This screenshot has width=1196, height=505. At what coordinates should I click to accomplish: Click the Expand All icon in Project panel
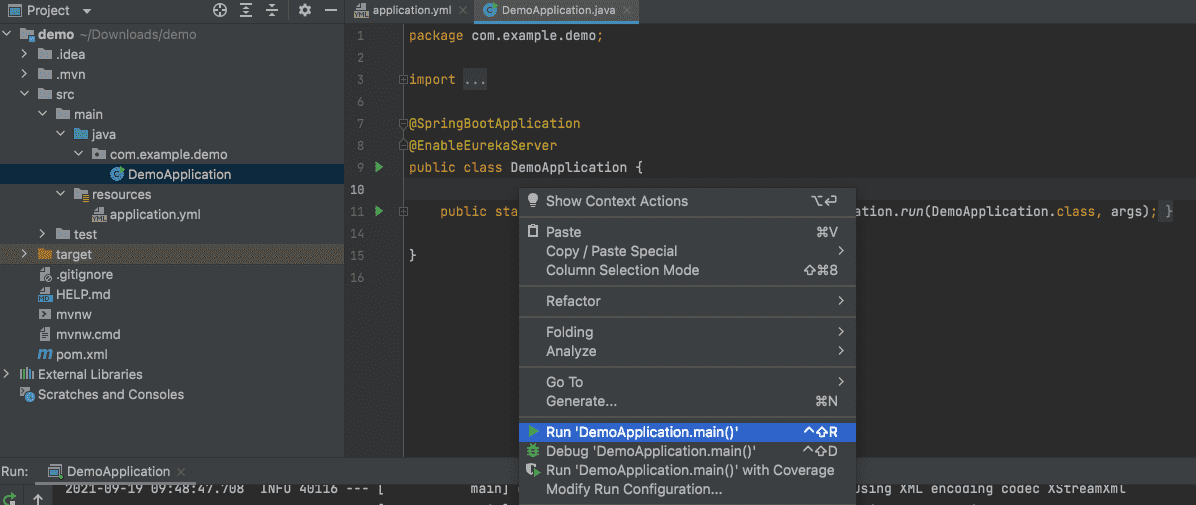[246, 10]
